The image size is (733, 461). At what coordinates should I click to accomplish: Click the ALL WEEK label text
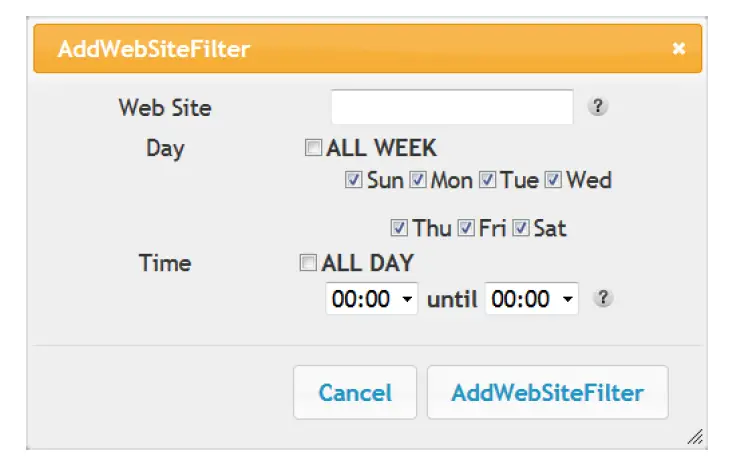(x=382, y=148)
